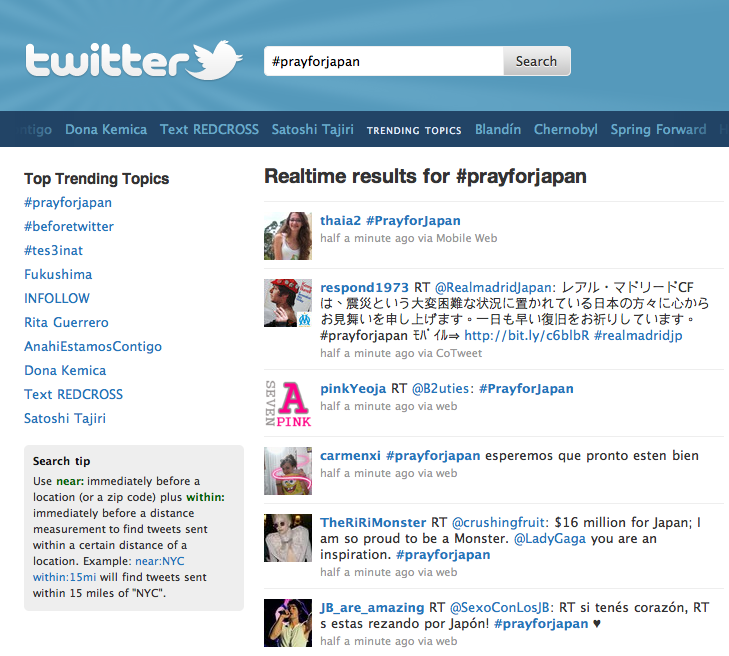Open Text REDCROSS in the trending bar

tap(209, 129)
